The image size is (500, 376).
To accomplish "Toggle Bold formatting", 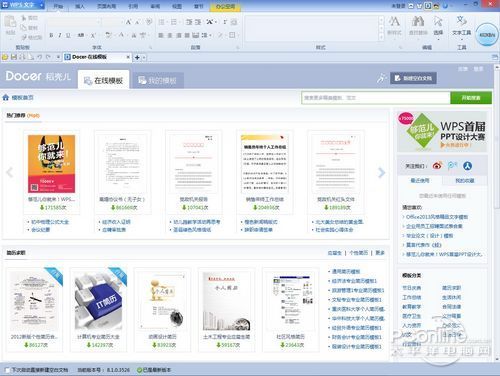I will [51, 35].
